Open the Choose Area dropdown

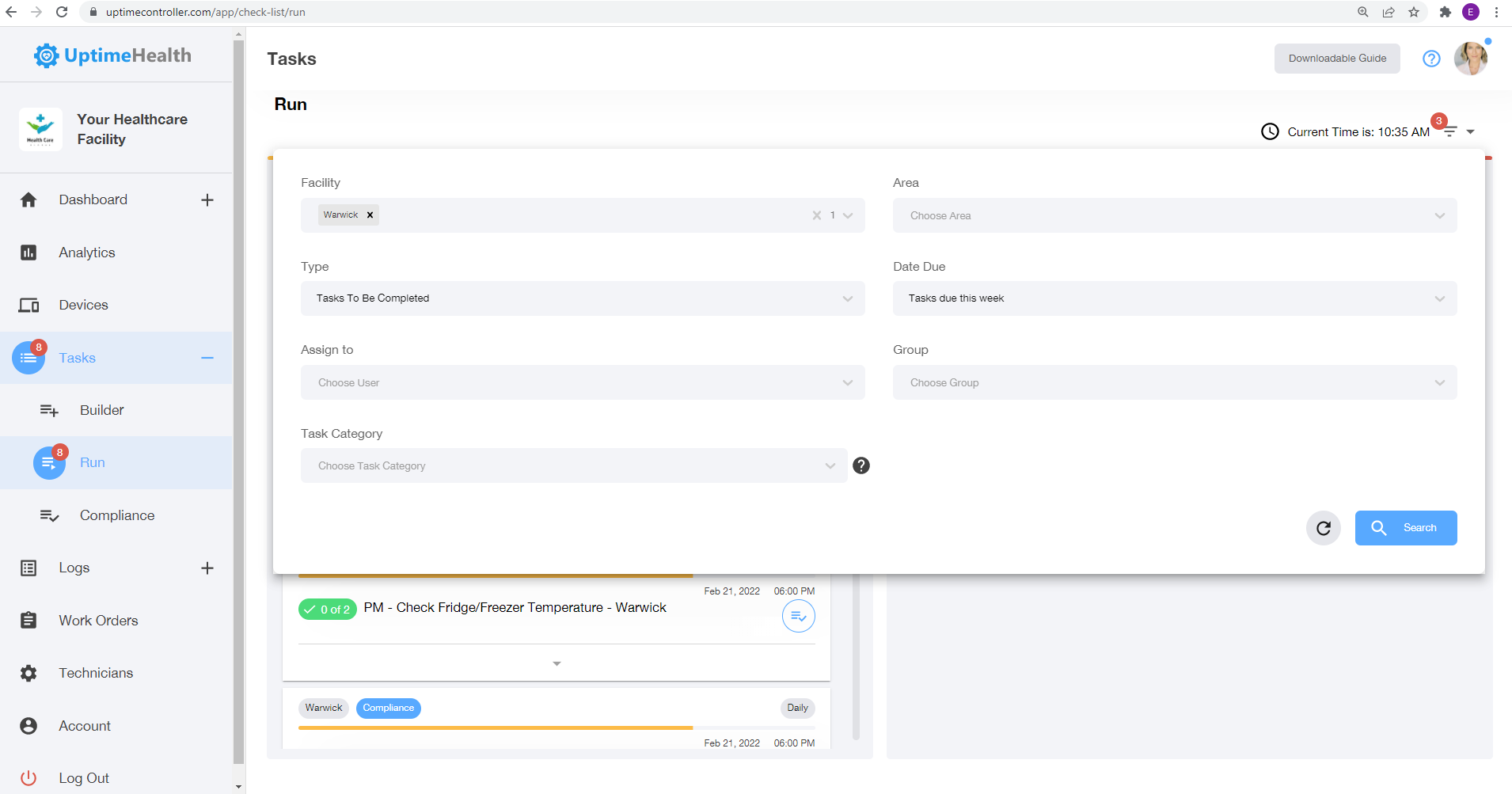1175,215
